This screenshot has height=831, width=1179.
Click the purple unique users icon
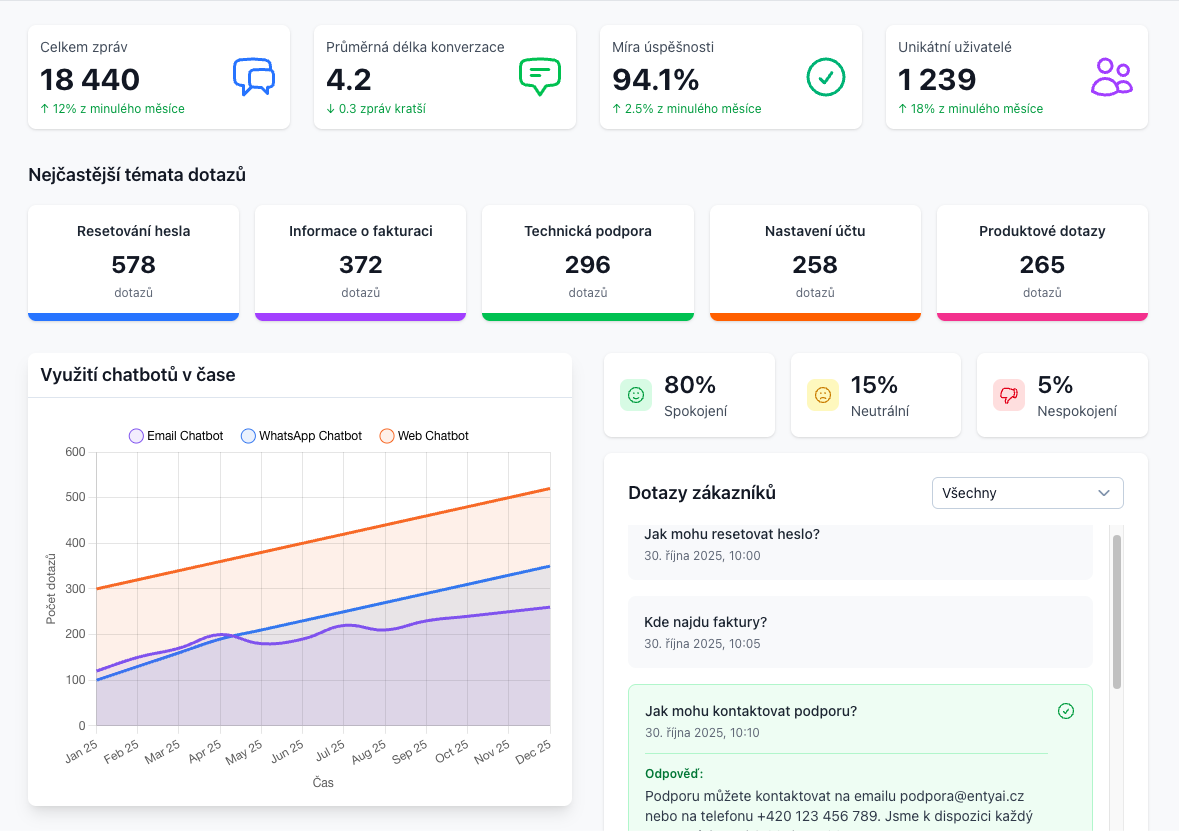click(1111, 77)
